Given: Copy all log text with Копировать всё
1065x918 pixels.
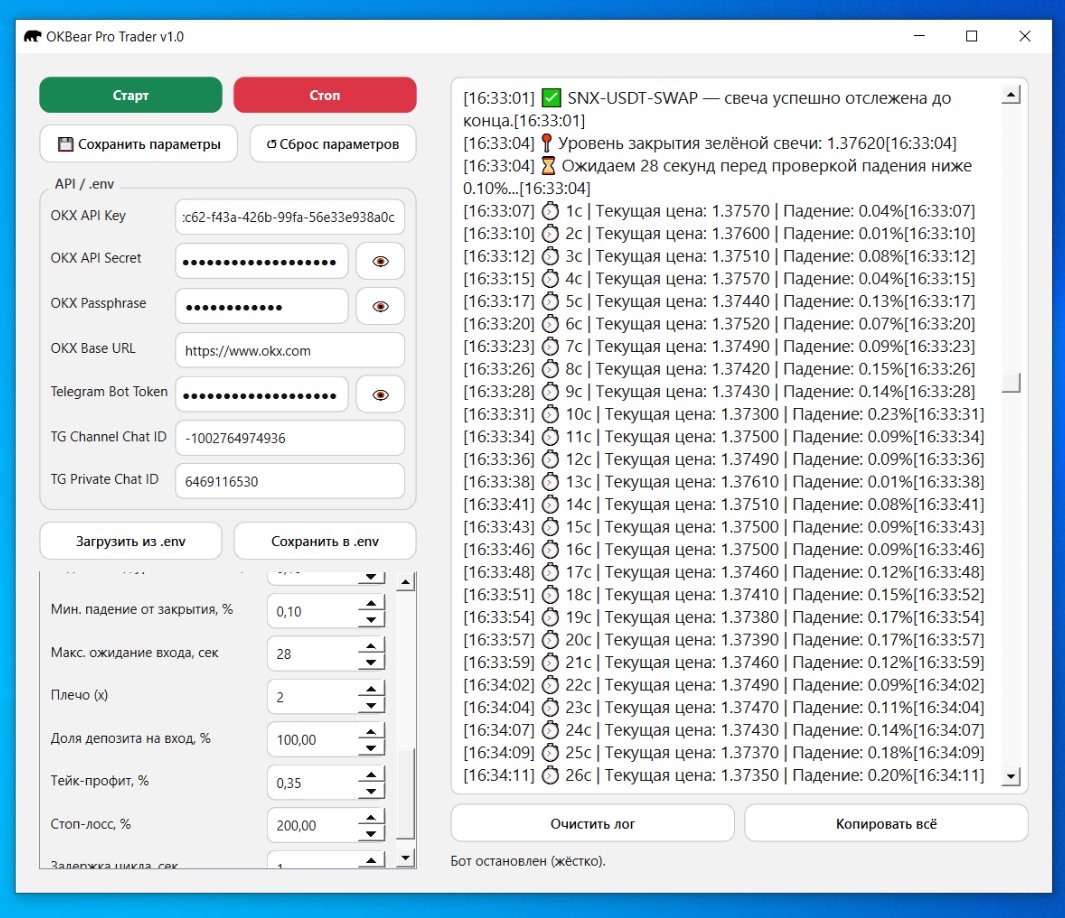Looking at the screenshot, I should tap(885, 824).
